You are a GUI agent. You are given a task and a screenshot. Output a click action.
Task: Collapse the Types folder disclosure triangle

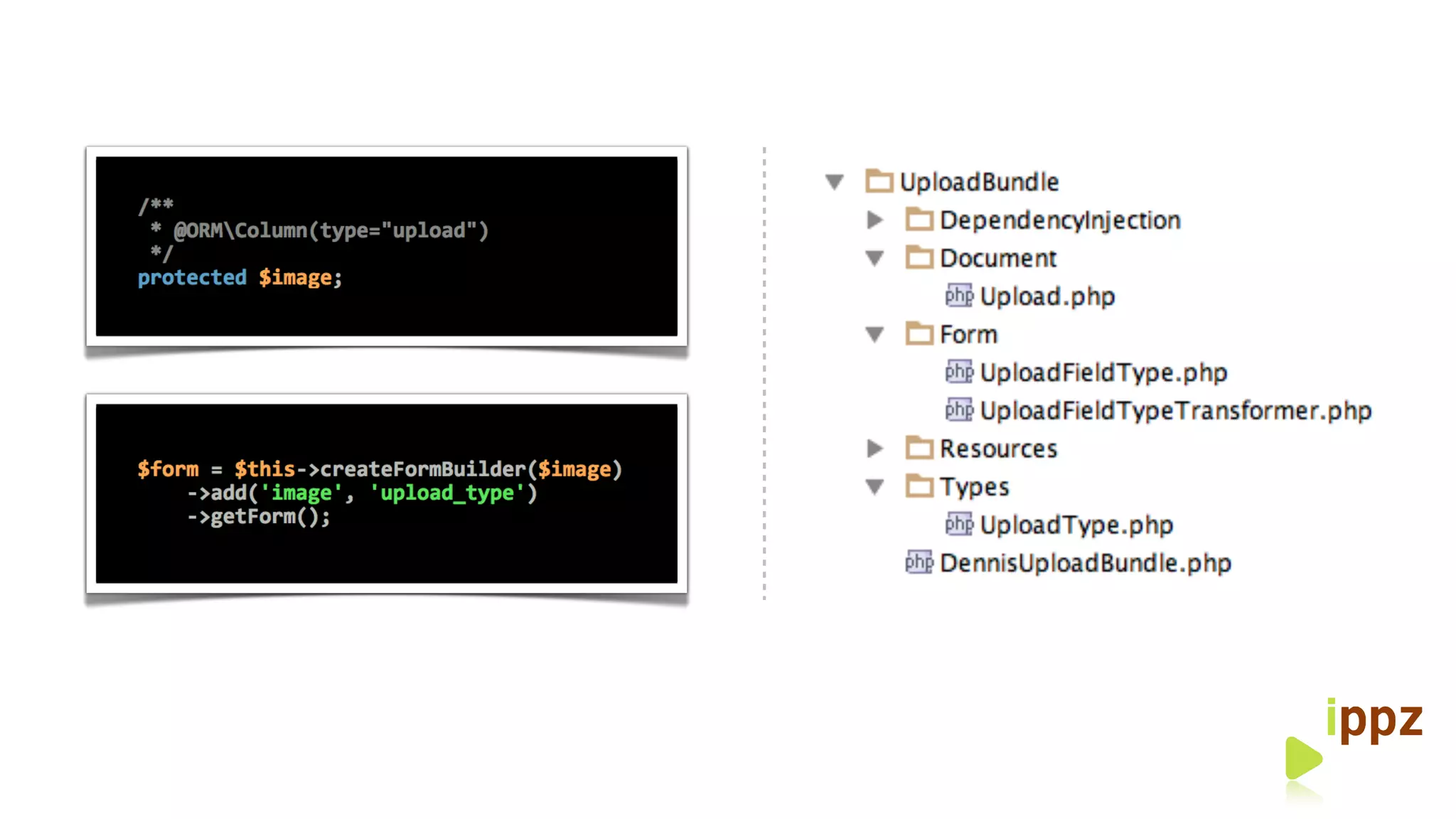pyautogui.click(x=875, y=487)
